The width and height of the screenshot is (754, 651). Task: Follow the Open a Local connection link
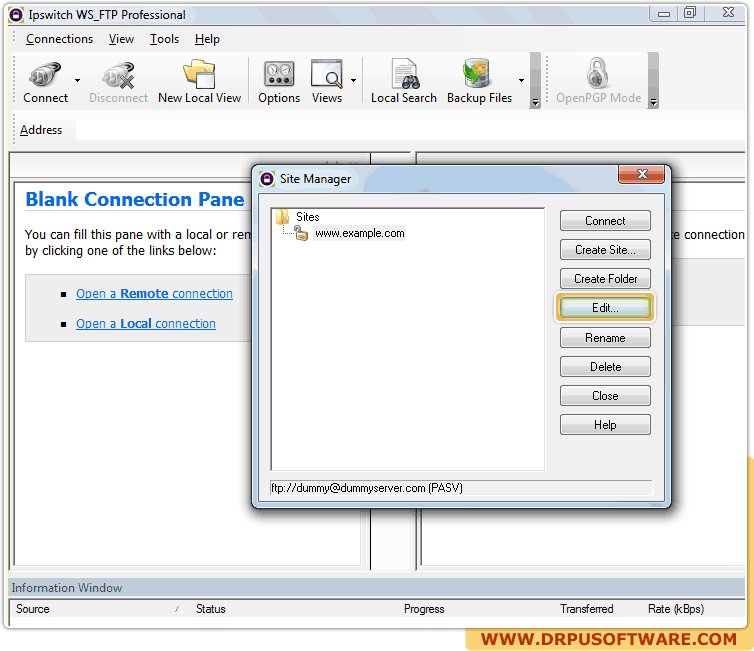click(146, 324)
